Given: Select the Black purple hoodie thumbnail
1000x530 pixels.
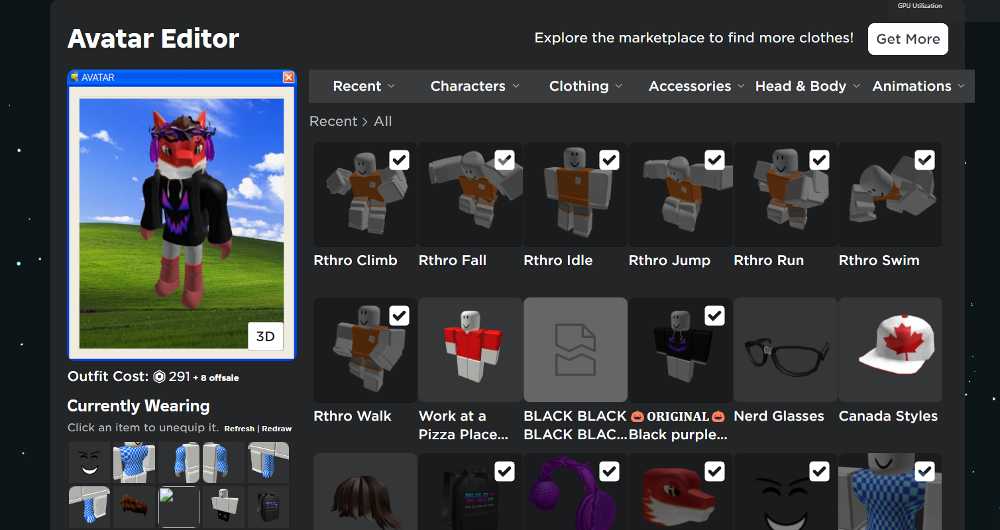Looking at the screenshot, I should 680,350.
